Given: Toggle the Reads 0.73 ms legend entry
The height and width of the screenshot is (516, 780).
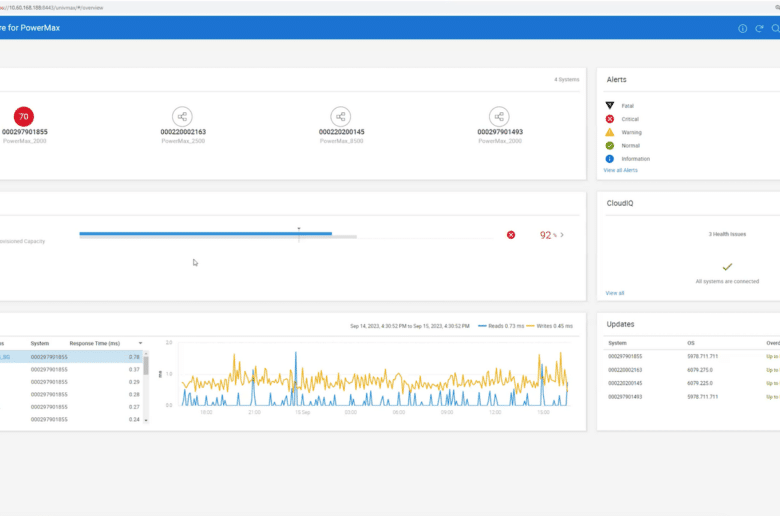Looking at the screenshot, I should 501,326.
